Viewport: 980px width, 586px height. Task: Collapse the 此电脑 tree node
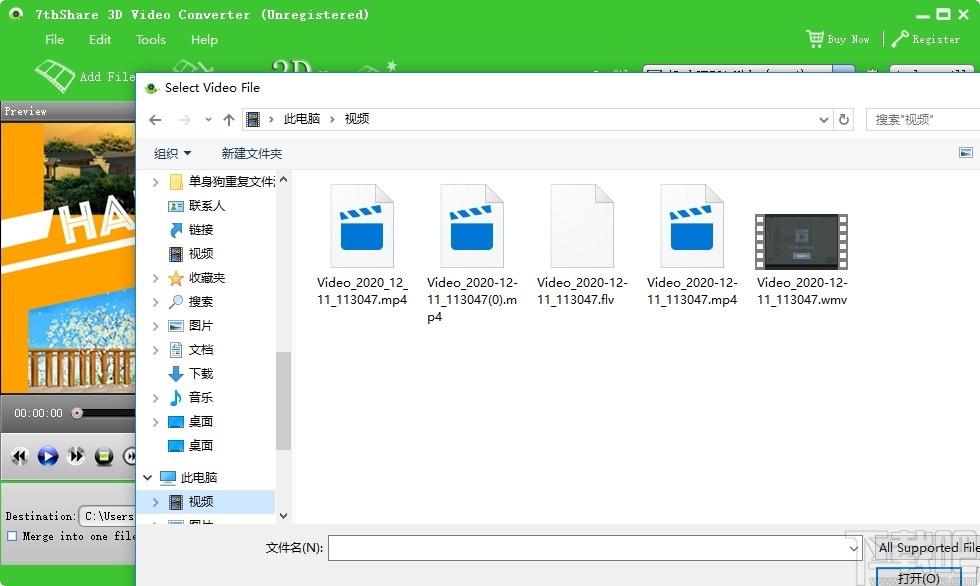(148, 477)
